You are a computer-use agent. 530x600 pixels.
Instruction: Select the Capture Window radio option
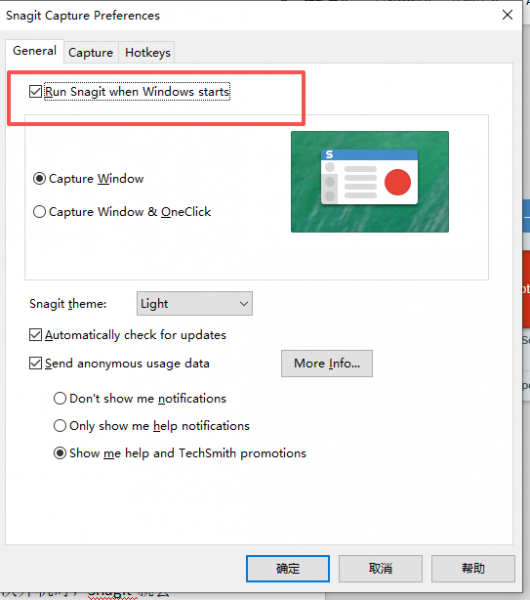click(39, 179)
